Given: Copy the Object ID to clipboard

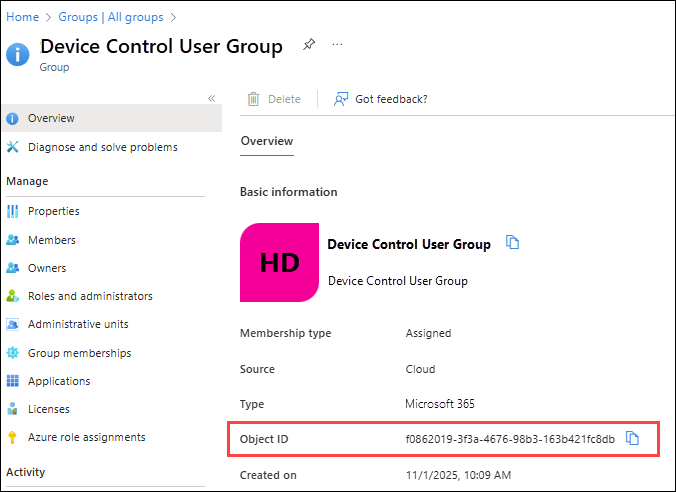Looking at the screenshot, I should pyautogui.click(x=632, y=438).
